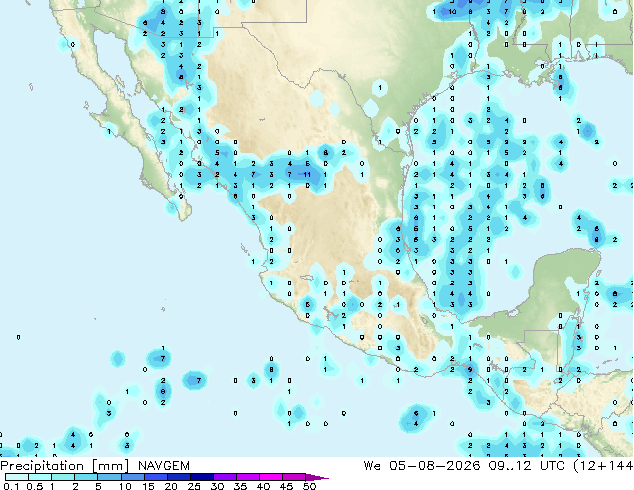Click the 2 to 5 mm legend swatch
The width and height of the screenshot is (634, 490).
point(86,477)
